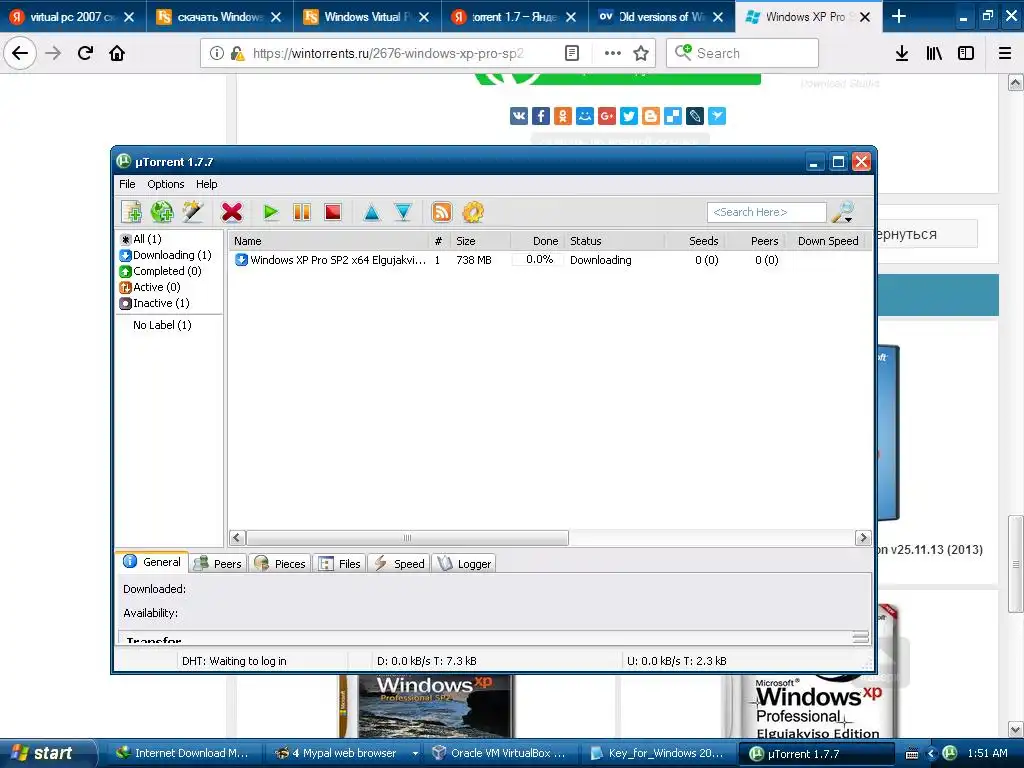This screenshot has height=768, width=1024.
Task: Open RSS Downloader orange feed icon
Action: click(441, 212)
